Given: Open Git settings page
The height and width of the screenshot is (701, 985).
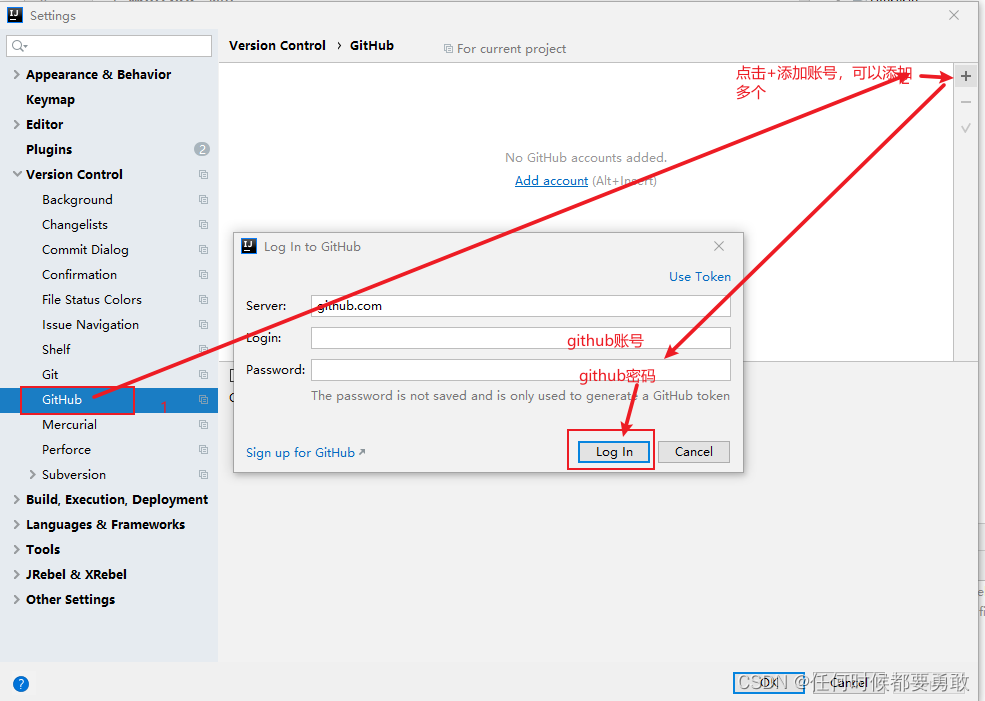Looking at the screenshot, I should (50, 374).
